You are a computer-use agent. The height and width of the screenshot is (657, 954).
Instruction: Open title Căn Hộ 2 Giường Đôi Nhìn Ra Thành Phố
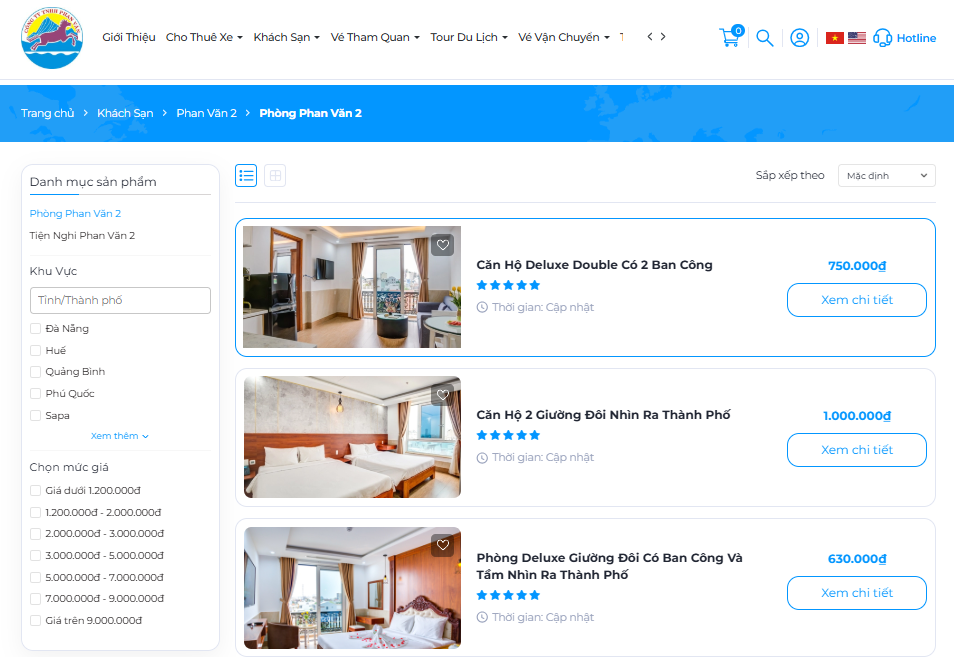(x=603, y=415)
